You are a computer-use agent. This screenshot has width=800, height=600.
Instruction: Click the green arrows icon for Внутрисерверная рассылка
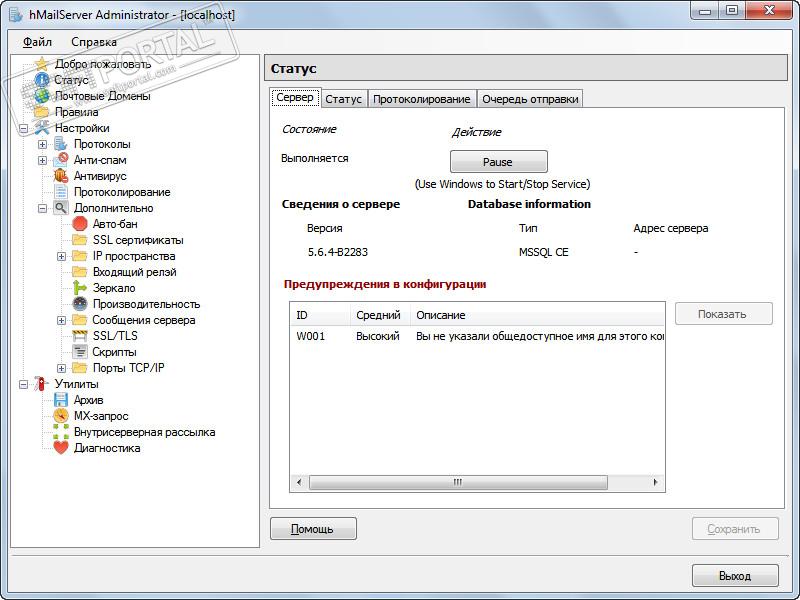coord(61,432)
